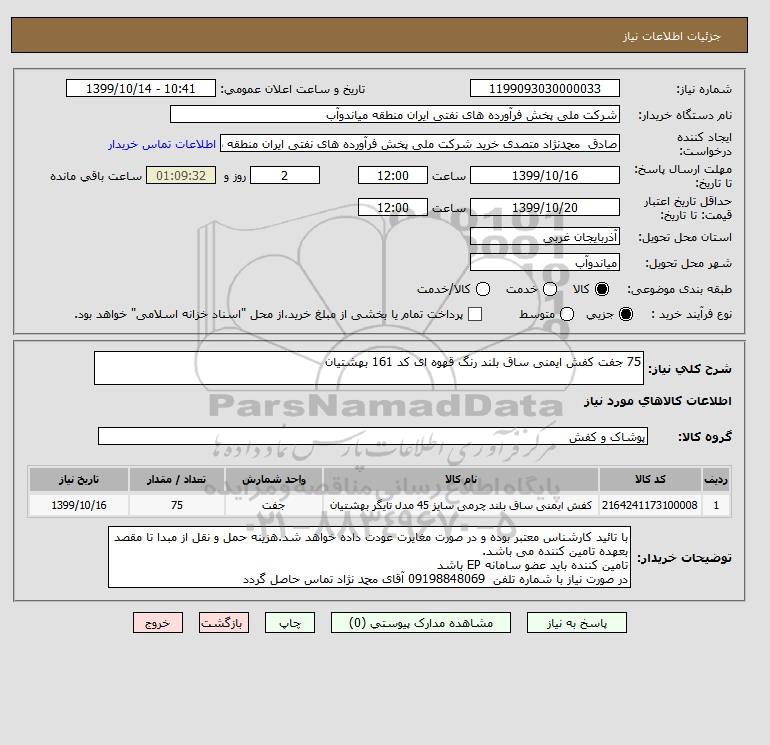Click the remaining time countdown 01:09:32
This screenshot has width=770, height=745.
[x=181, y=175]
